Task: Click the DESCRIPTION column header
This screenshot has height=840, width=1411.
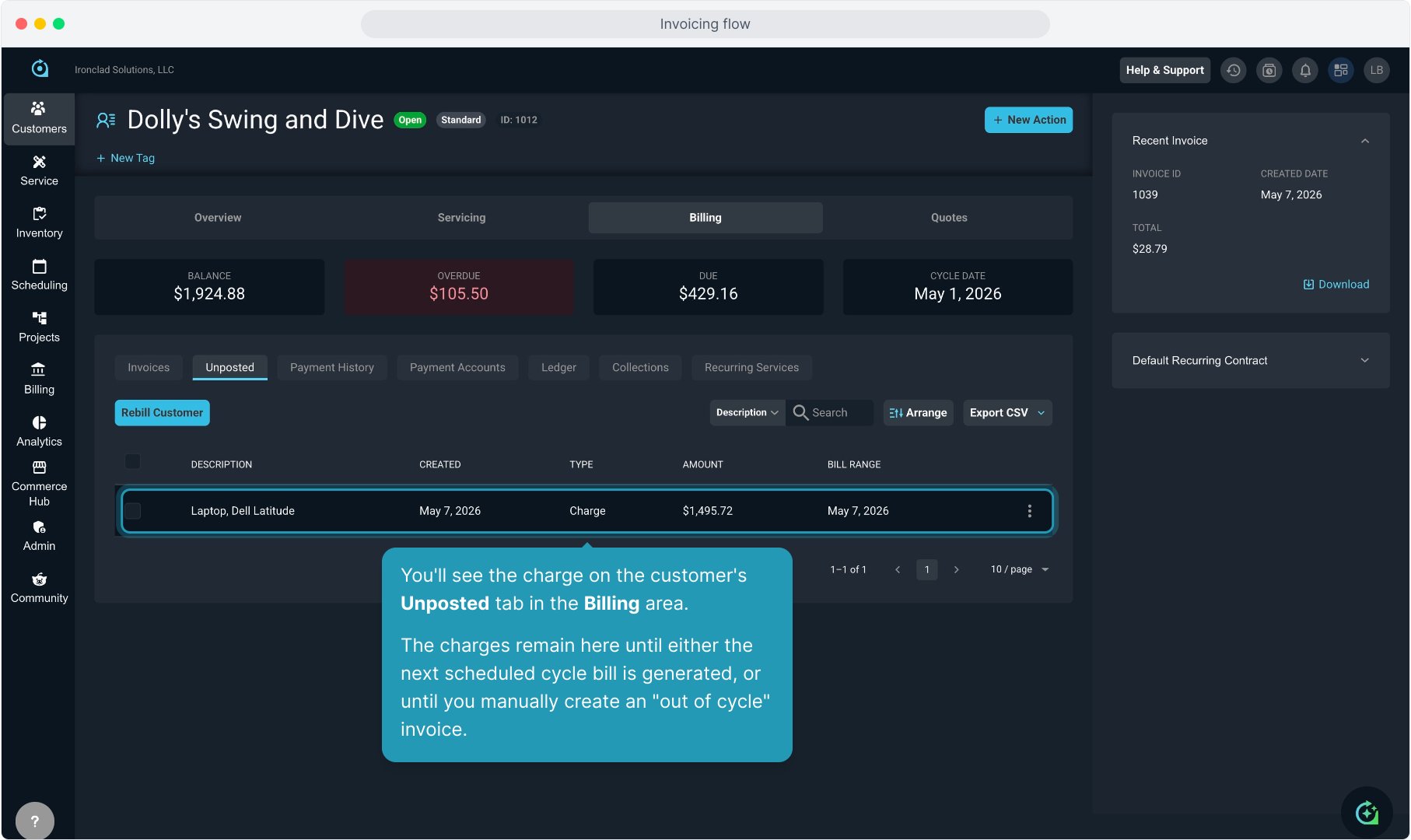Action: point(222,464)
